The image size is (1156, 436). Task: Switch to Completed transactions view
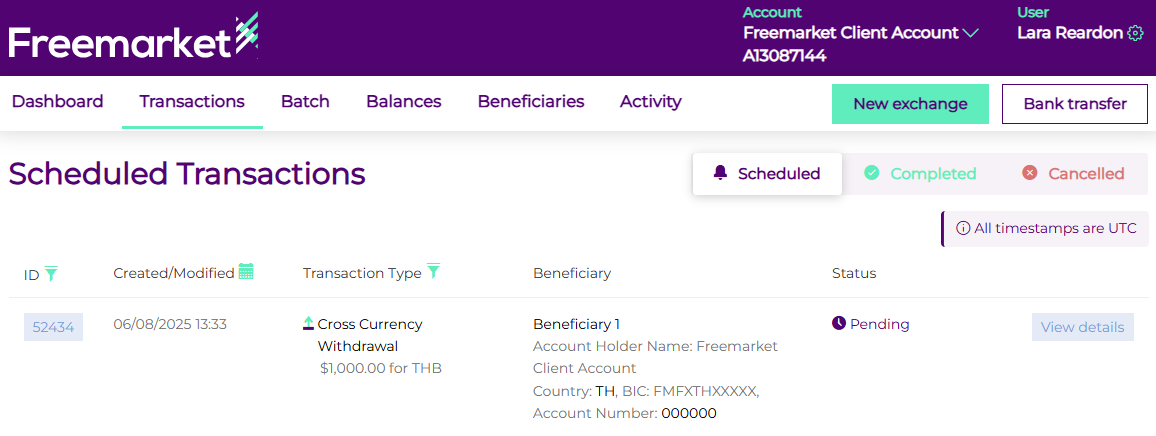click(x=920, y=174)
